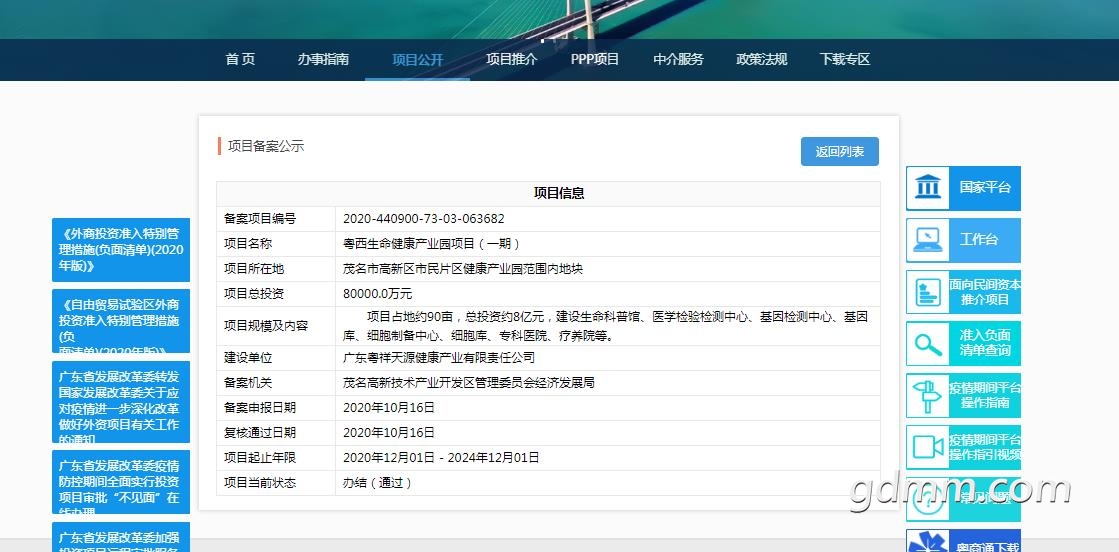1119x552 pixels.
Task: Select the investment value 80000.0万元
Action: tap(378, 293)
